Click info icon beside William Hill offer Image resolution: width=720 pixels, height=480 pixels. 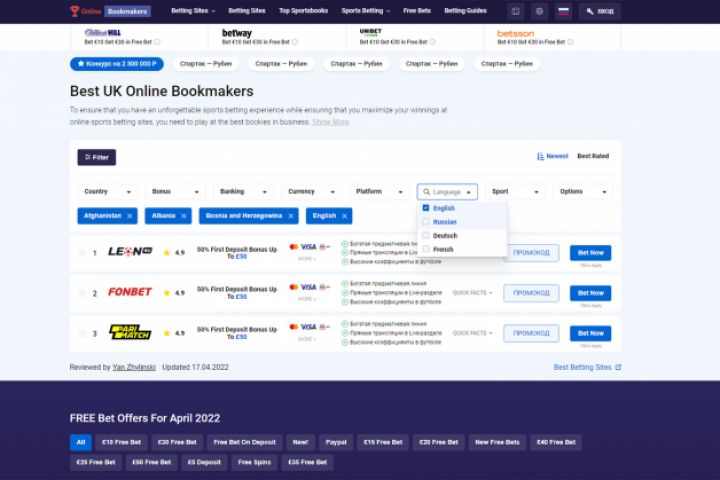157,42
